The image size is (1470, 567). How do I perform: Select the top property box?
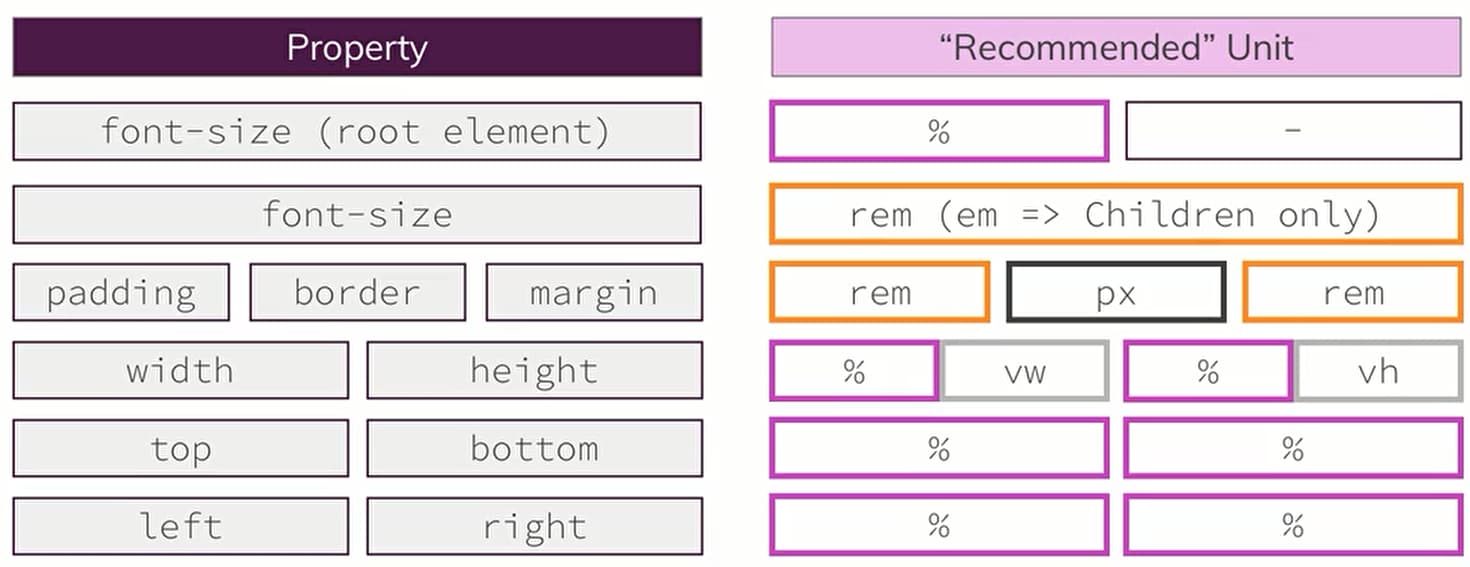click(x=181, y=449)
